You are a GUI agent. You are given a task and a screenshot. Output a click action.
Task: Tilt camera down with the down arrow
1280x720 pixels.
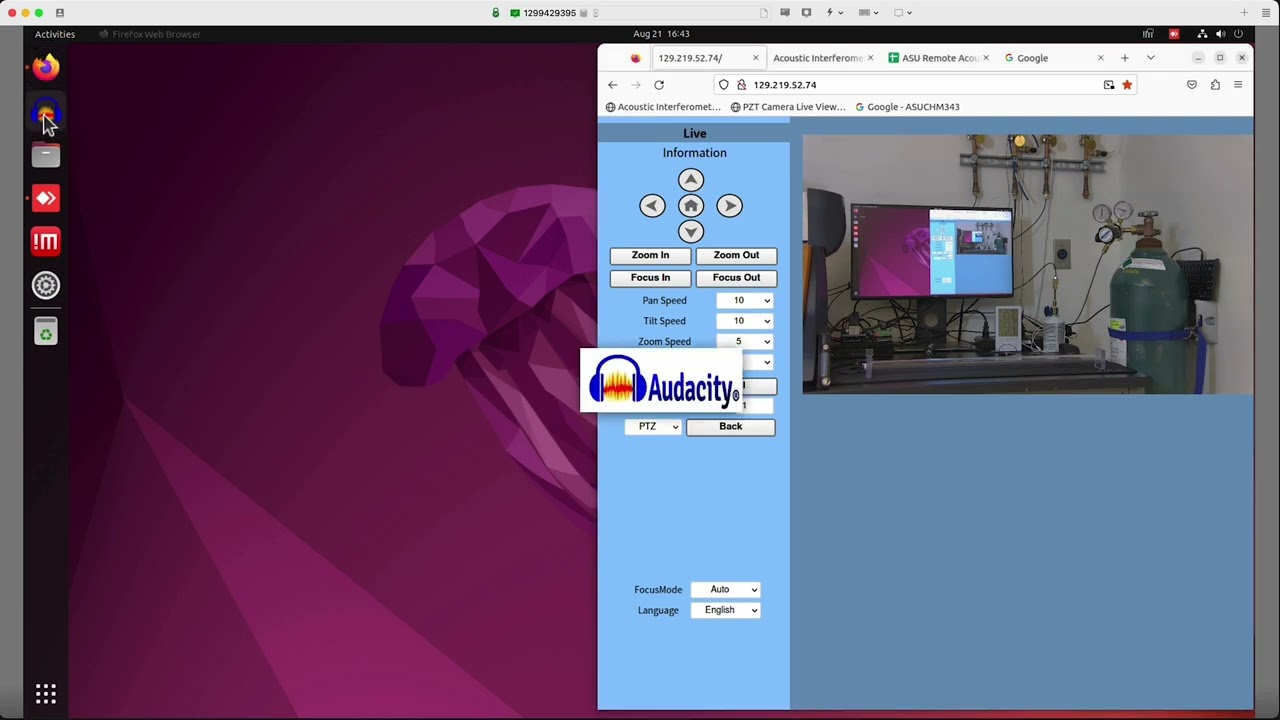click(691, 232)
